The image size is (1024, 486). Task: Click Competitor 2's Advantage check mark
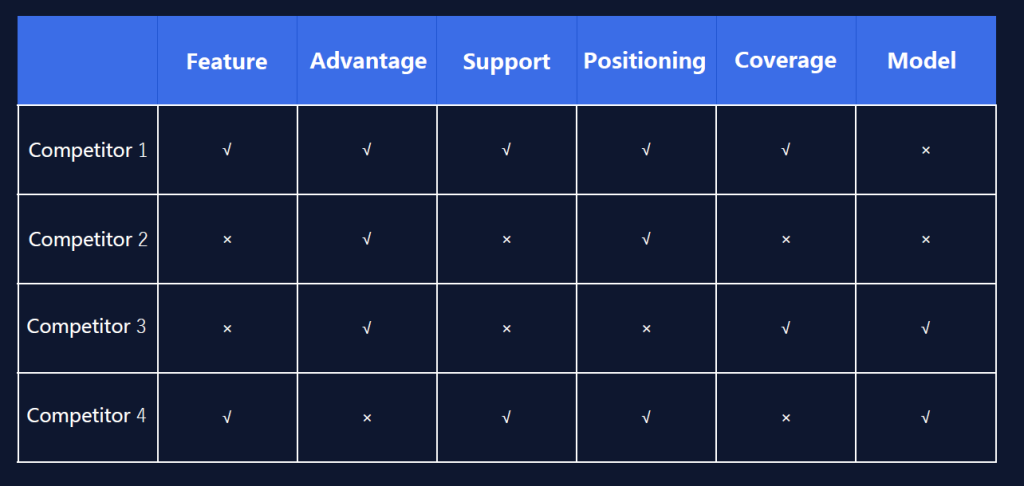coord(367,239)
